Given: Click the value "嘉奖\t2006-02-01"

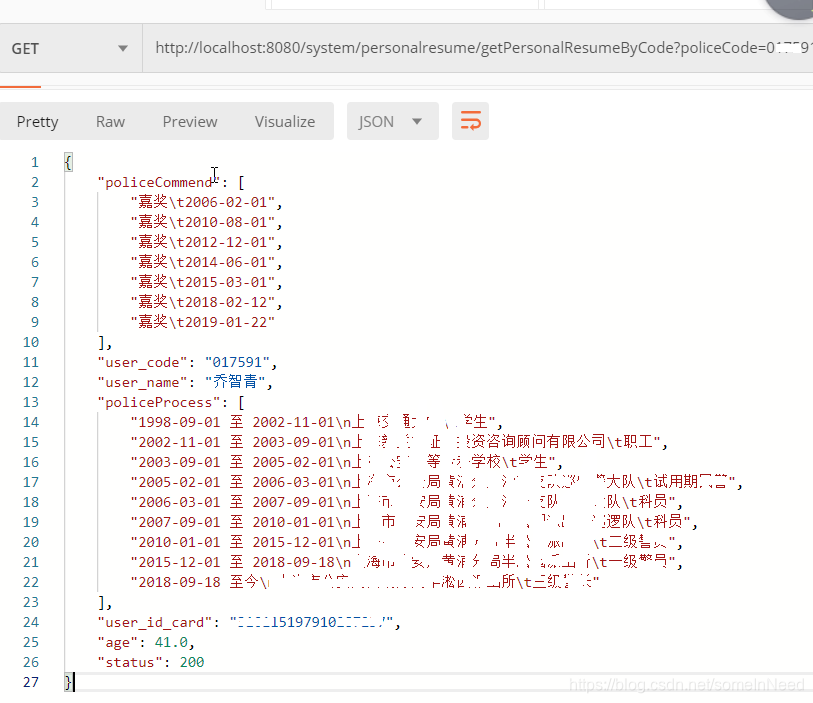Looking at the screenshot, I should coord(202,202).
